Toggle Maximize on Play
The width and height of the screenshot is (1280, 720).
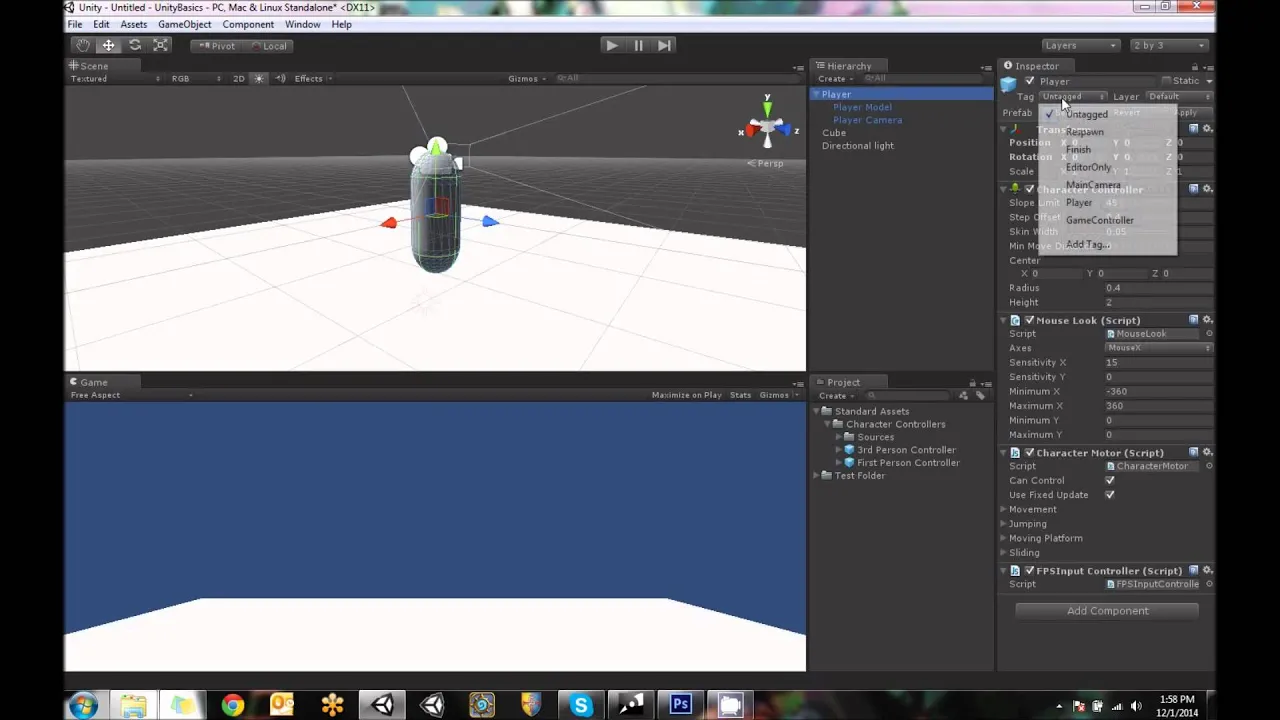tap(686, 395)
